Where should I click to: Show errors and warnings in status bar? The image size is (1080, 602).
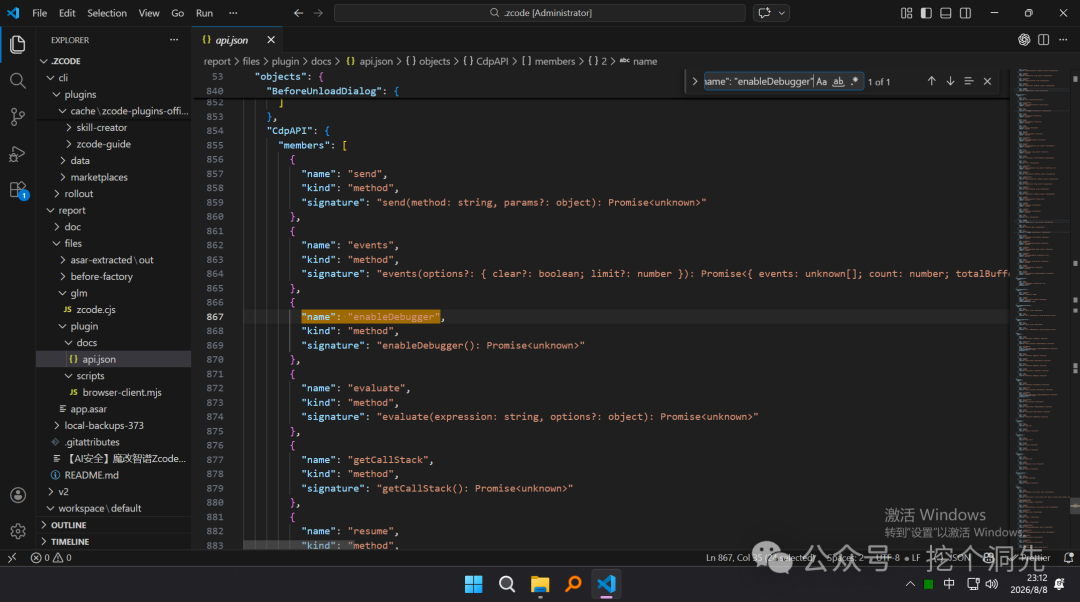[x=51, y=558]
